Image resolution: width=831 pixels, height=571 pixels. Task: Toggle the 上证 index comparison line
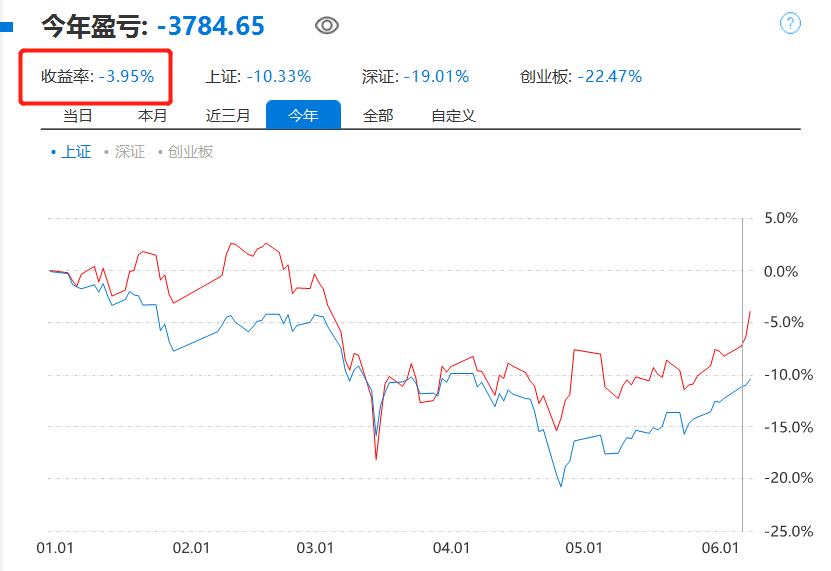coord(72,152)
